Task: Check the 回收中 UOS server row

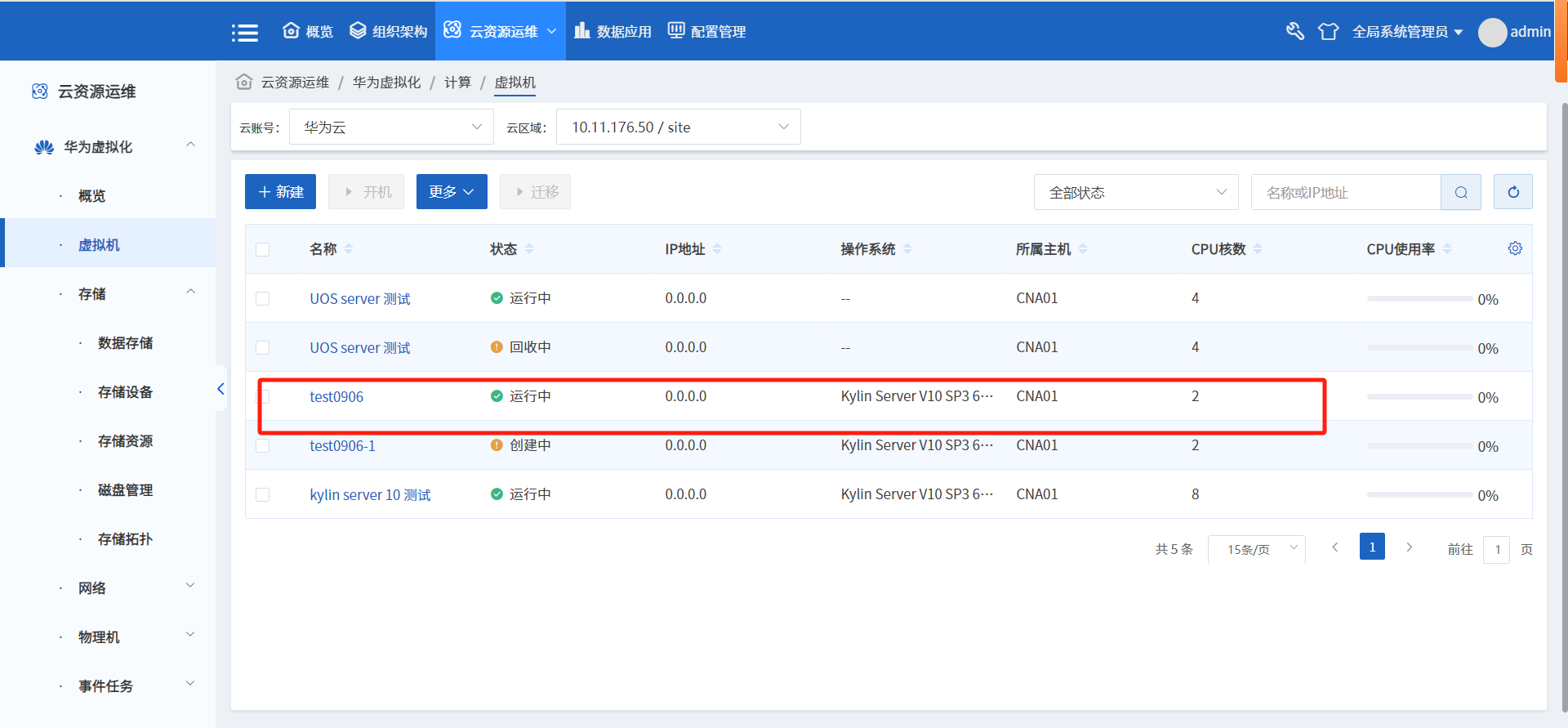Action: [x=262, y=347]
